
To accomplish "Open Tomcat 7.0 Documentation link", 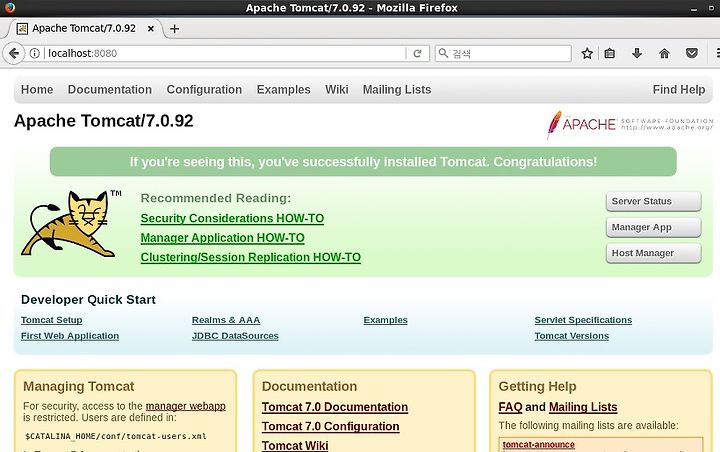I will coord(335,407).
